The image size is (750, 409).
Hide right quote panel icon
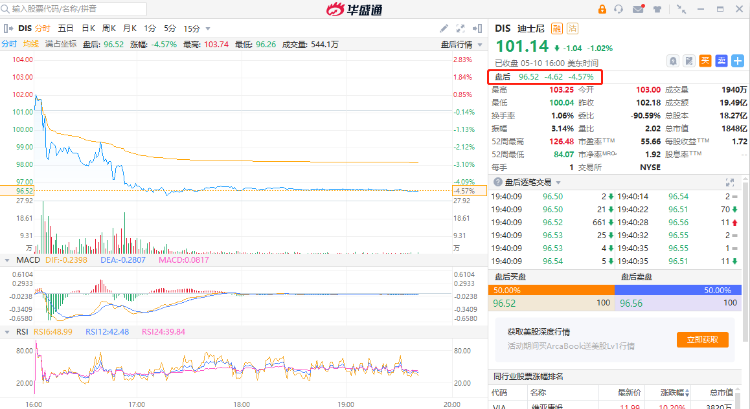click(477, 29)
